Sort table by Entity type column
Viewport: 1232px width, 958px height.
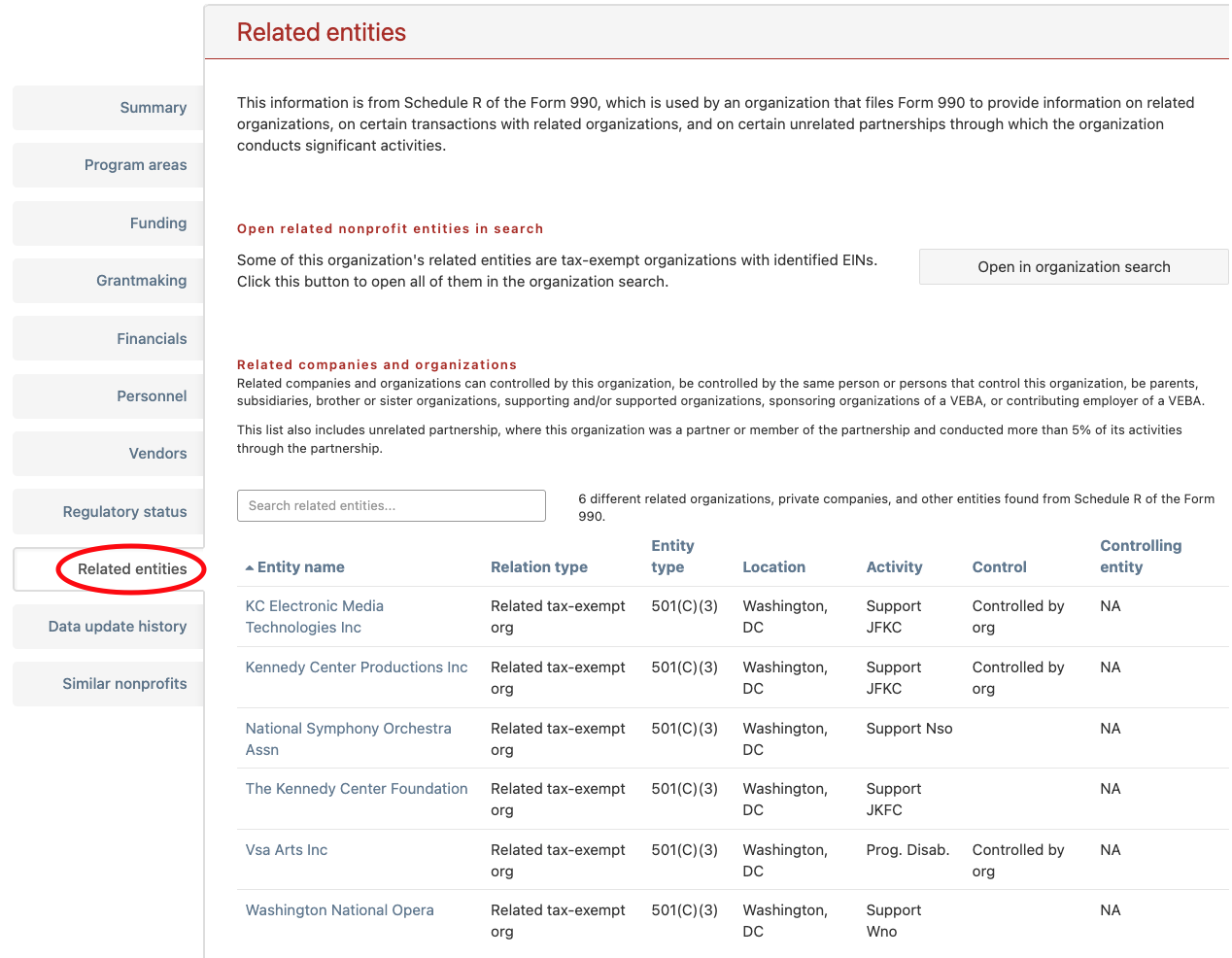[672, 557]
